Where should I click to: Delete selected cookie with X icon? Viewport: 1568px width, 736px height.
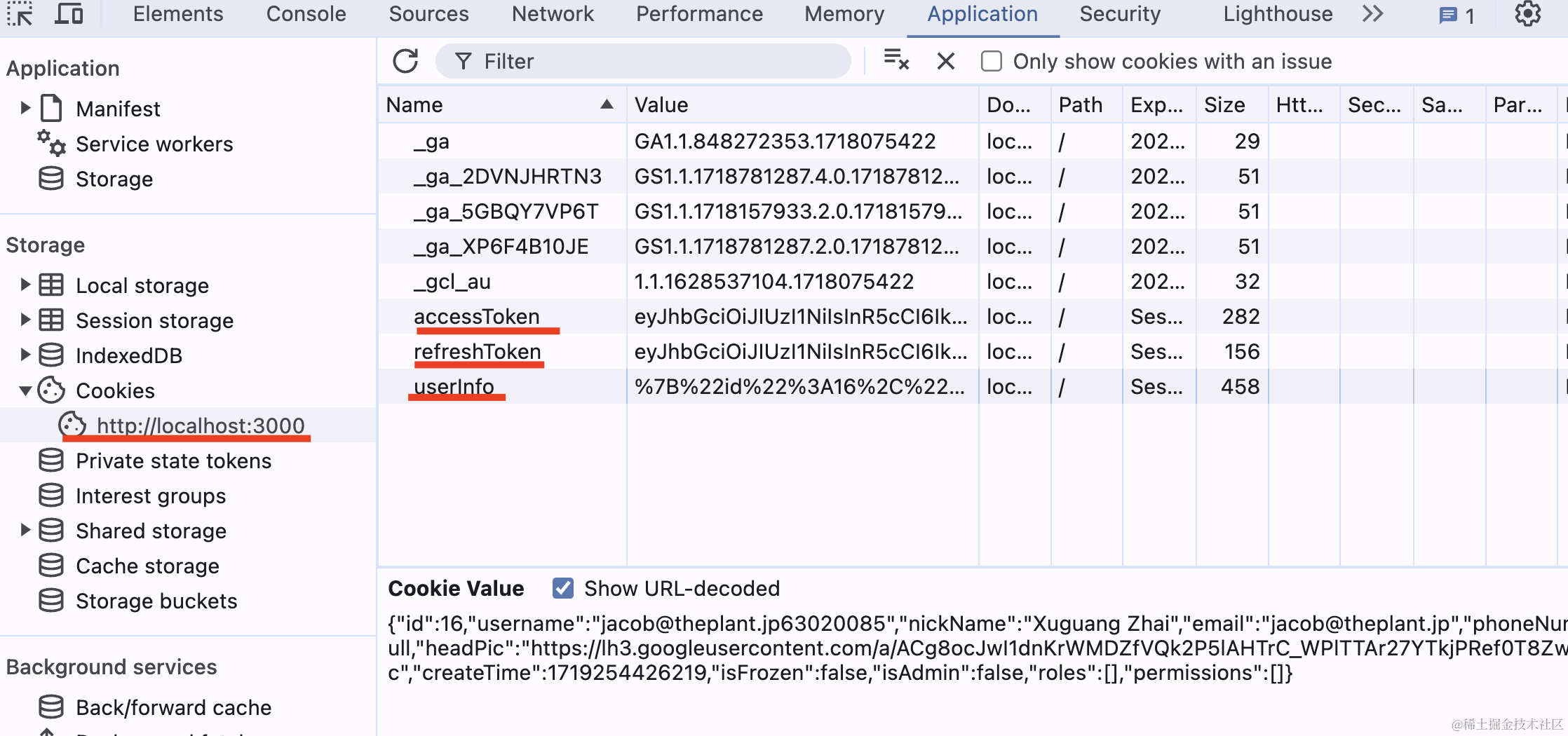click(946, 62)
